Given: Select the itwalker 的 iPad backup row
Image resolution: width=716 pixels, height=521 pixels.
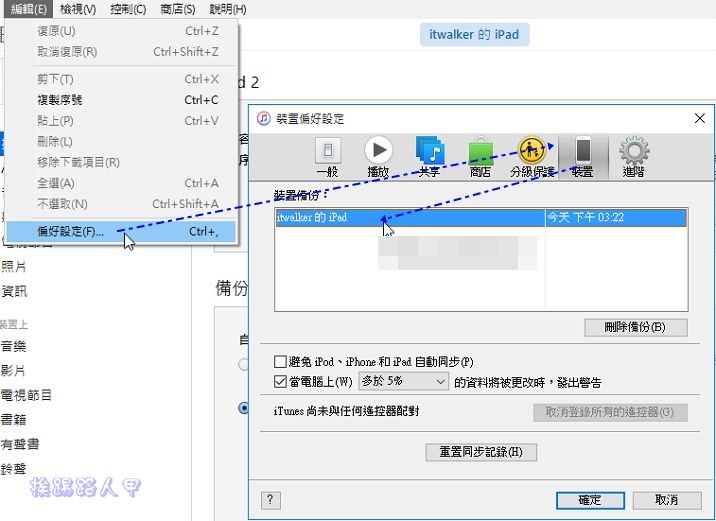Looking at the screenshot, I should [481, 217].
